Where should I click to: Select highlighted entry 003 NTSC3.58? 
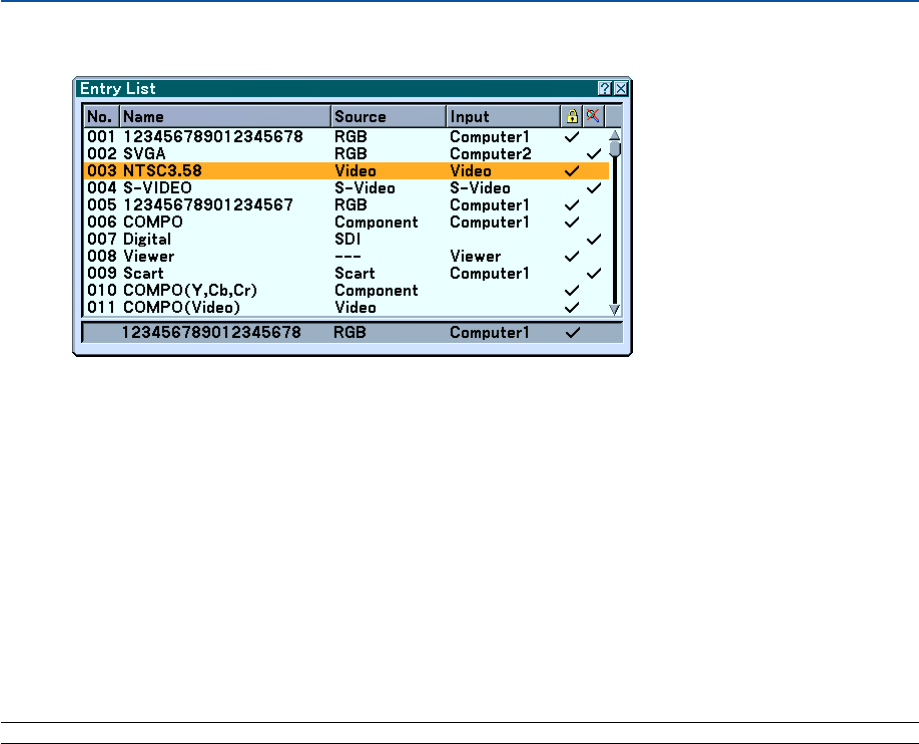(346, 171)
